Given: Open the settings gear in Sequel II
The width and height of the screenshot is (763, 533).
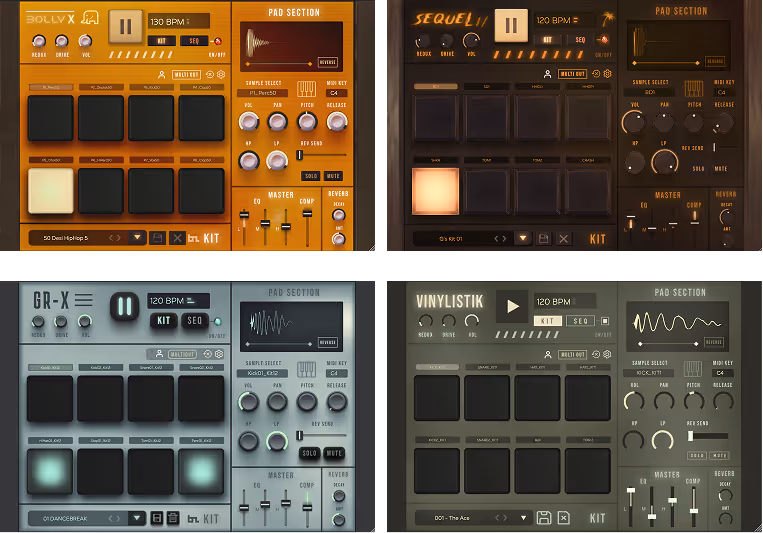Looking at the screenshot, I should (x=607, y=74).
